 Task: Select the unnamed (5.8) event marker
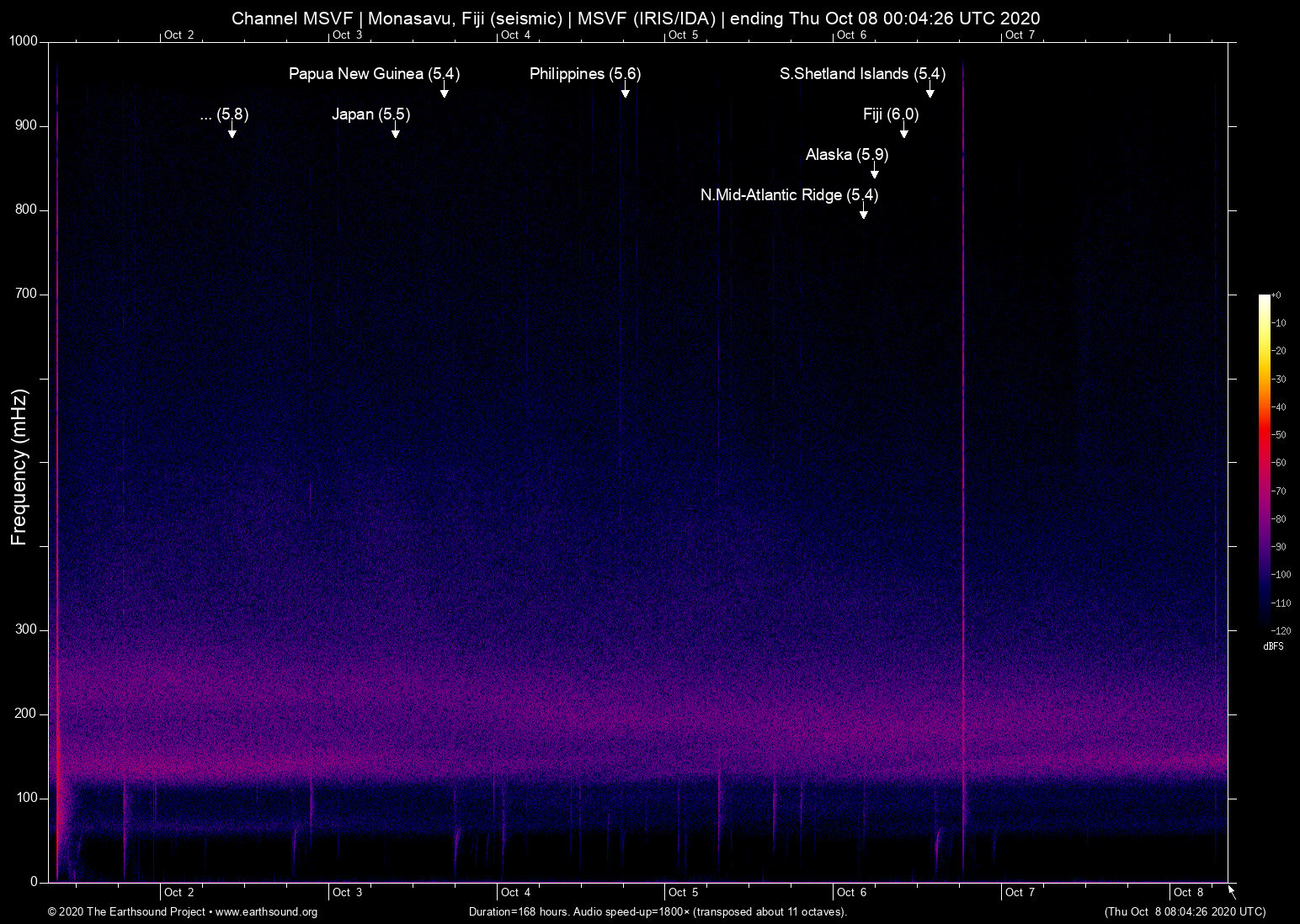(224, 114)
